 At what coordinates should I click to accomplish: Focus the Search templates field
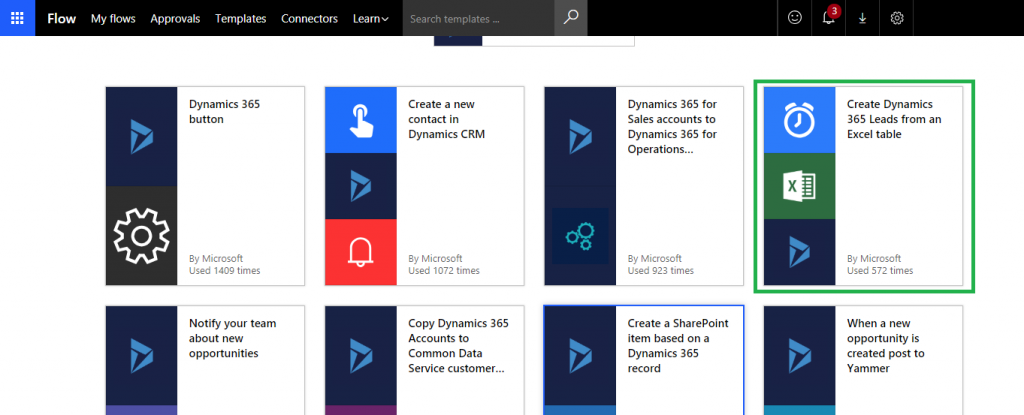coord(479,18)
